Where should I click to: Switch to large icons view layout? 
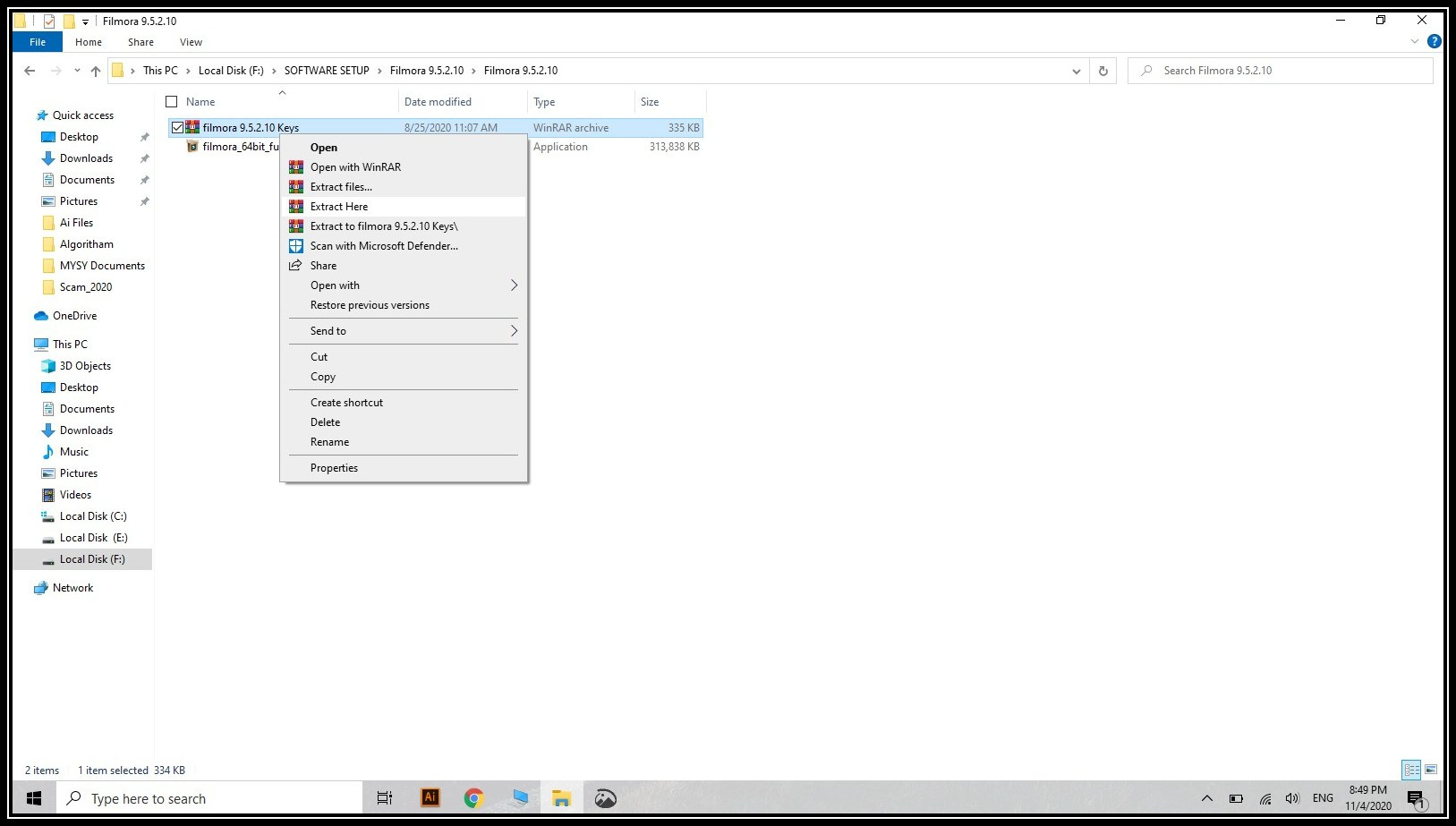(1431, 770)
